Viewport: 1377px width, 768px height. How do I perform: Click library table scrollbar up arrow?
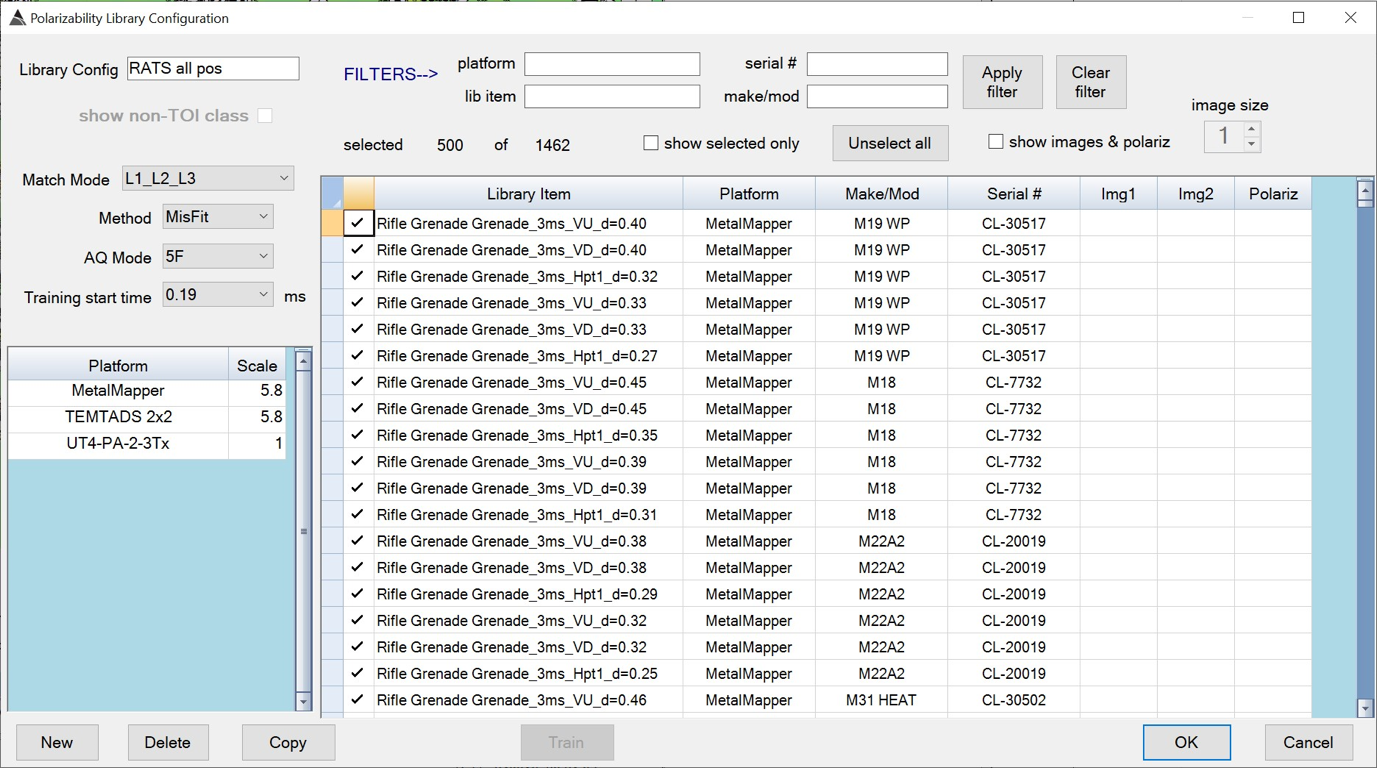(x=1365, y=188)
